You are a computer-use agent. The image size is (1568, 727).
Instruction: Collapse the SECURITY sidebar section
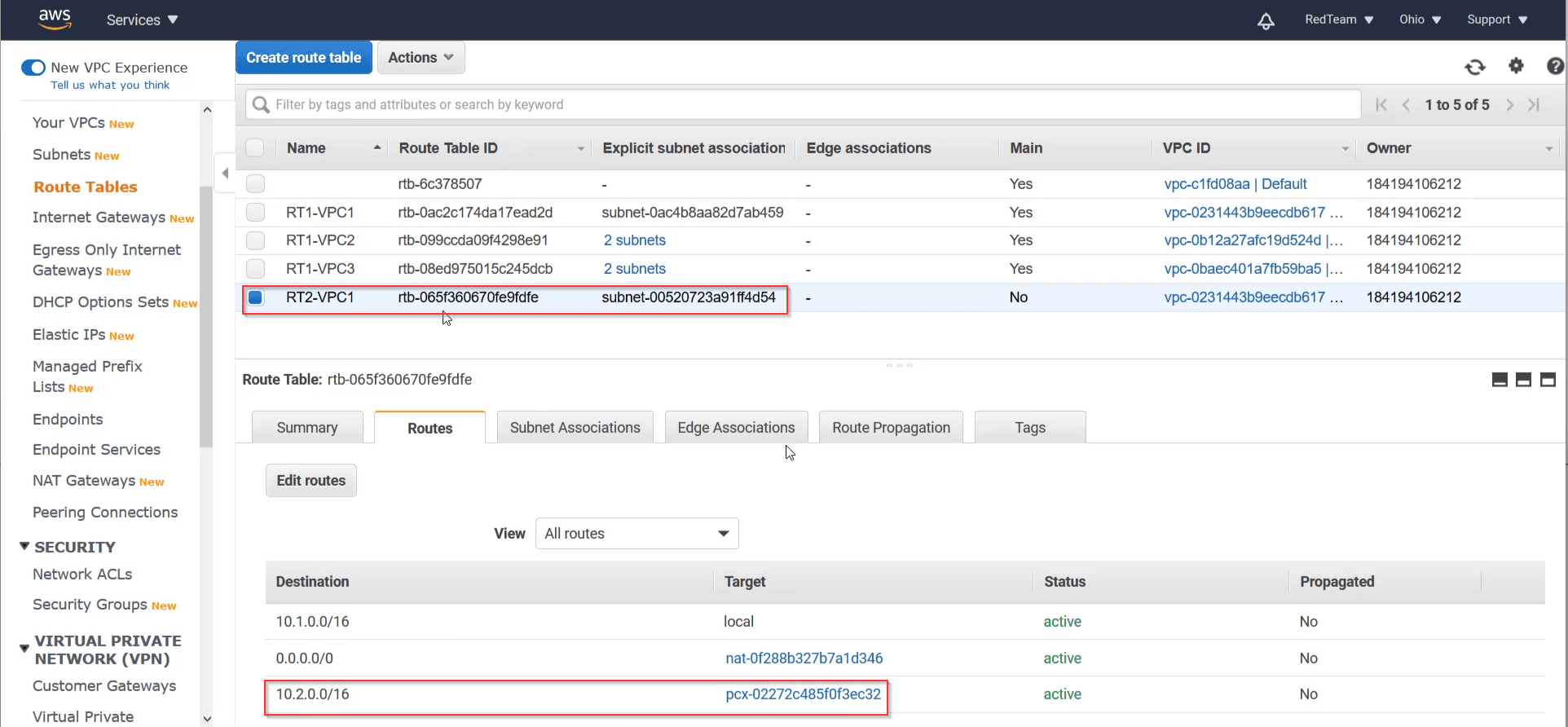click(x=24, y=547)
